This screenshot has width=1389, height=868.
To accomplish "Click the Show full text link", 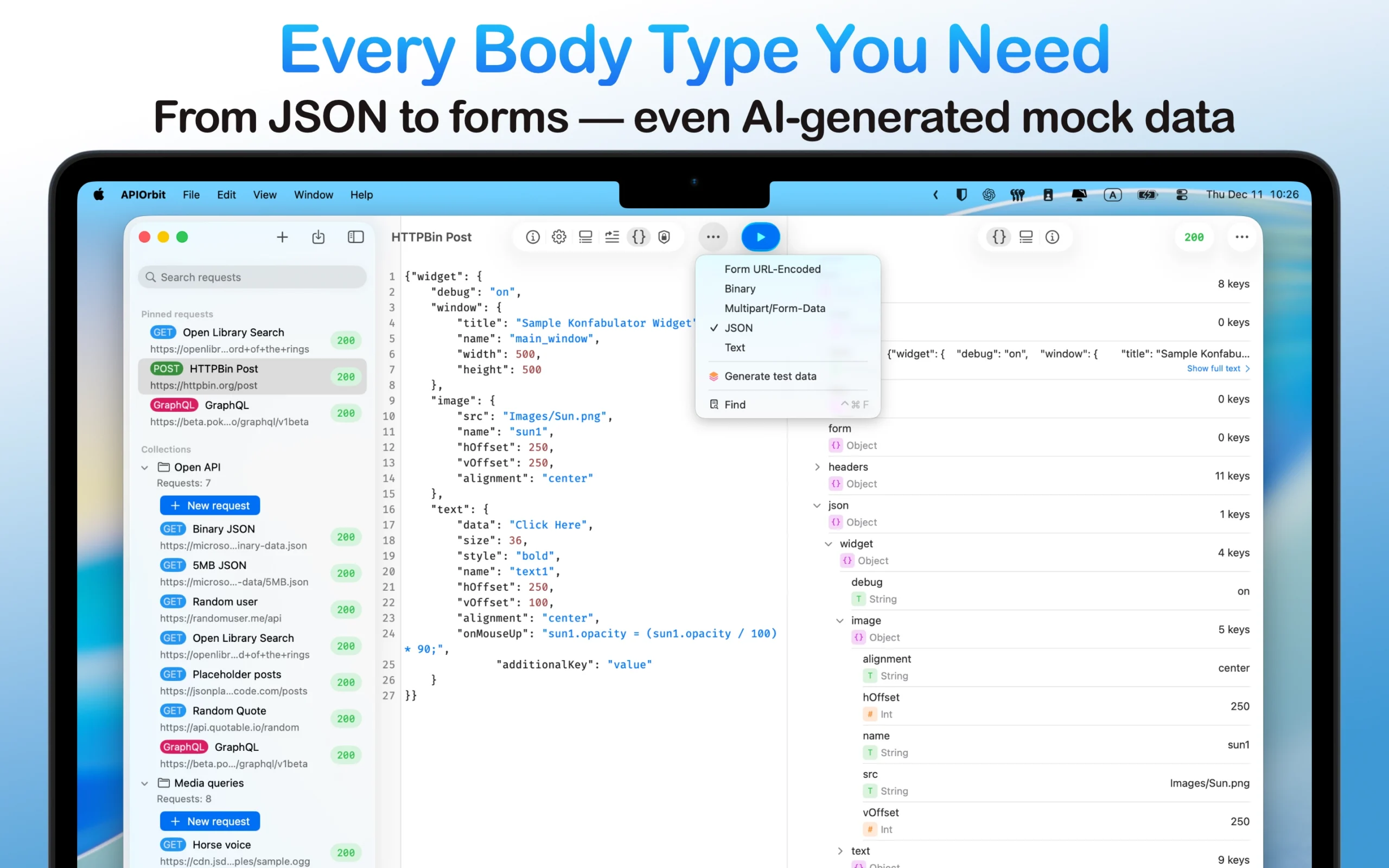I will click(1214, 368).
